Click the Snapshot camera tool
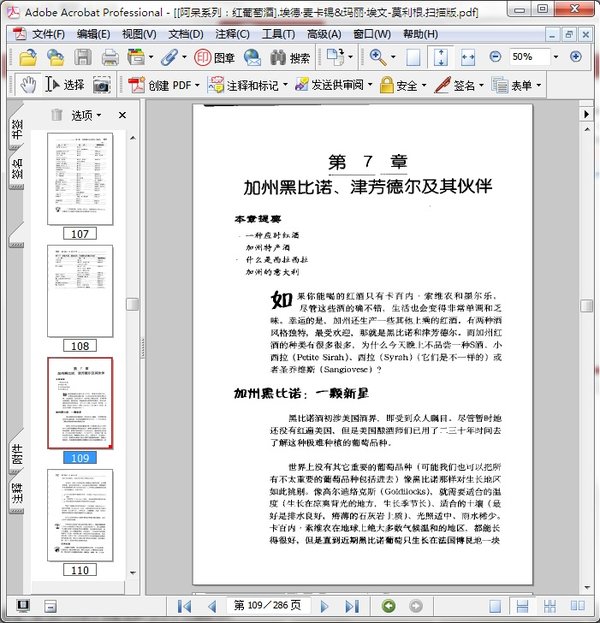 click(101, 85)
